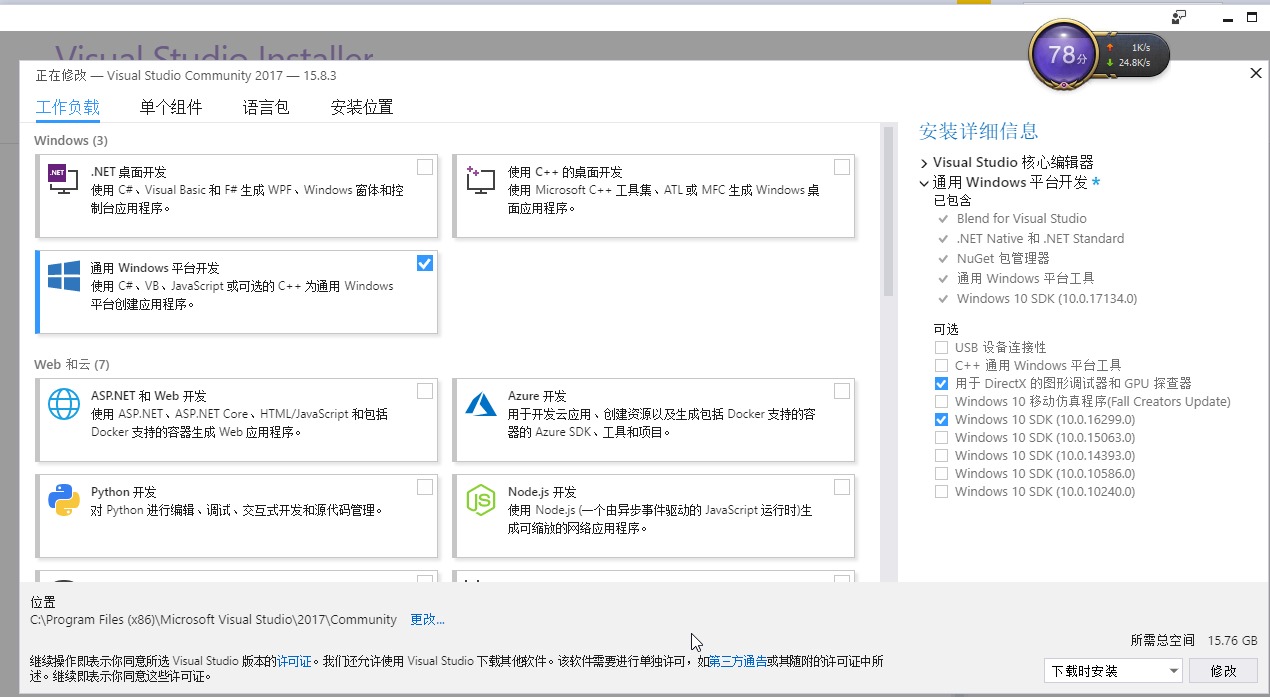Switch to the 单个组件 tab
Viewport: 1270px width, 697px height.
click(x=171, y=108)
